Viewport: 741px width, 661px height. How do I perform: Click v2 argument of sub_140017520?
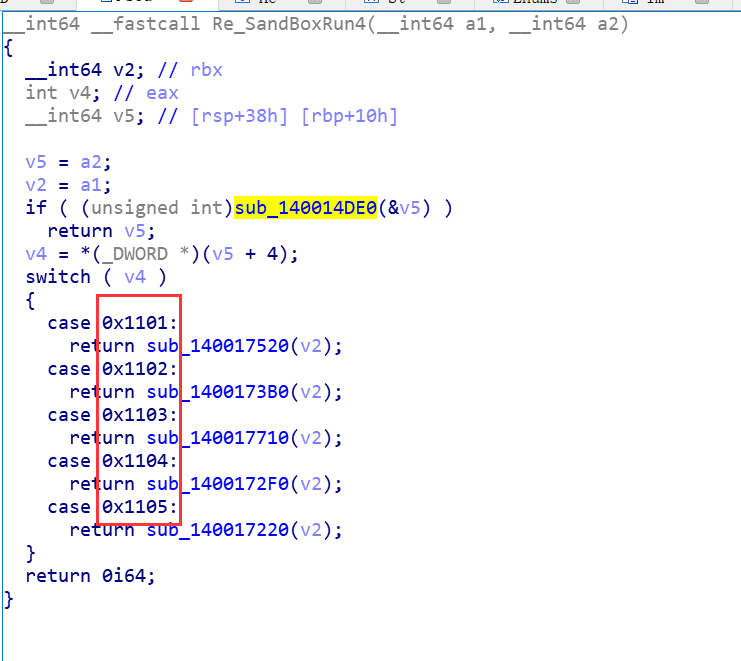coord(311,346)
